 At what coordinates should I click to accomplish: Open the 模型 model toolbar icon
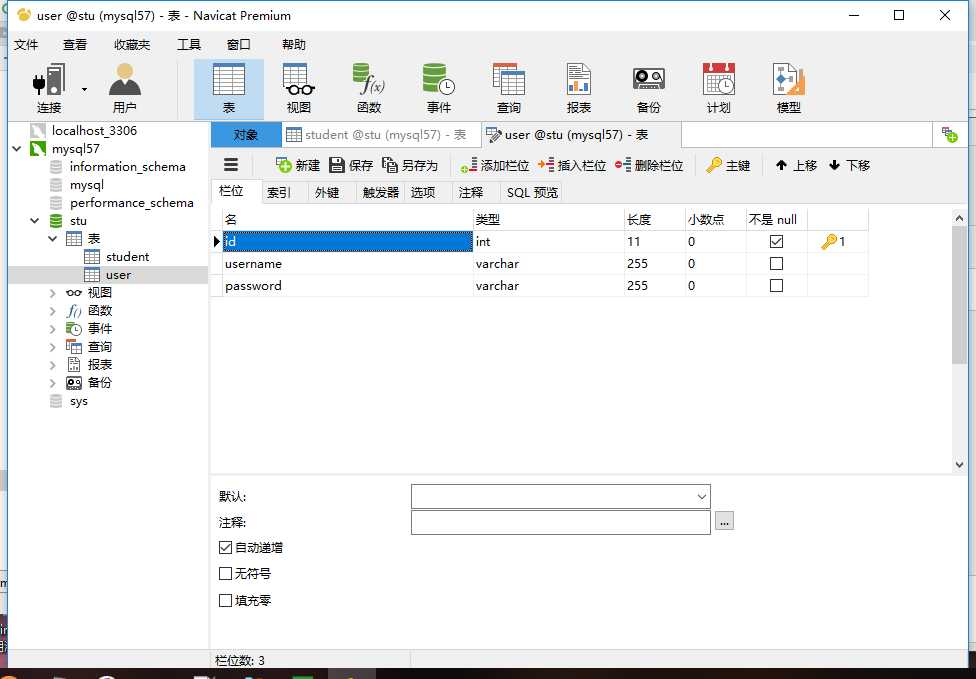[x=789, y=88]
